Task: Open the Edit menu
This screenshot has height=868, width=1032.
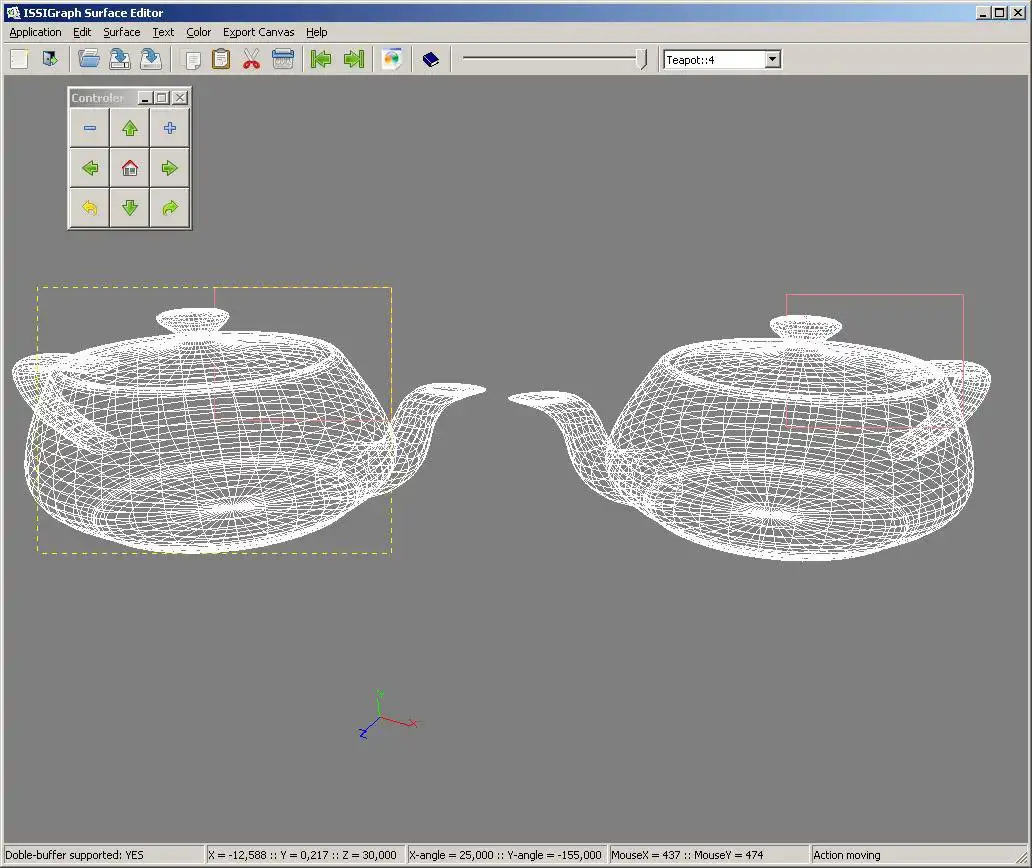Action: 82,32
